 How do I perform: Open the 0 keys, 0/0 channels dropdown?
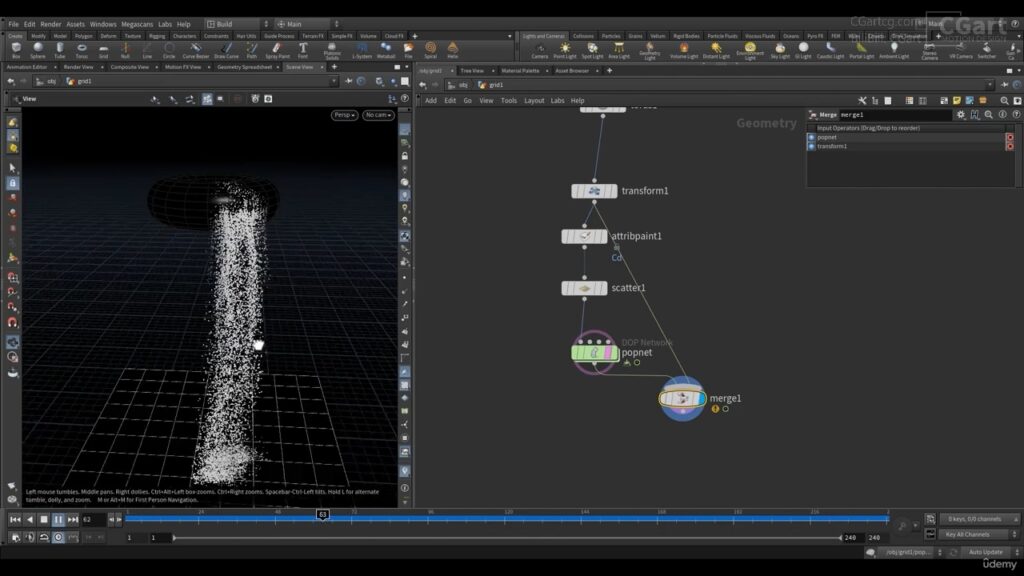(x=979, y=519)
